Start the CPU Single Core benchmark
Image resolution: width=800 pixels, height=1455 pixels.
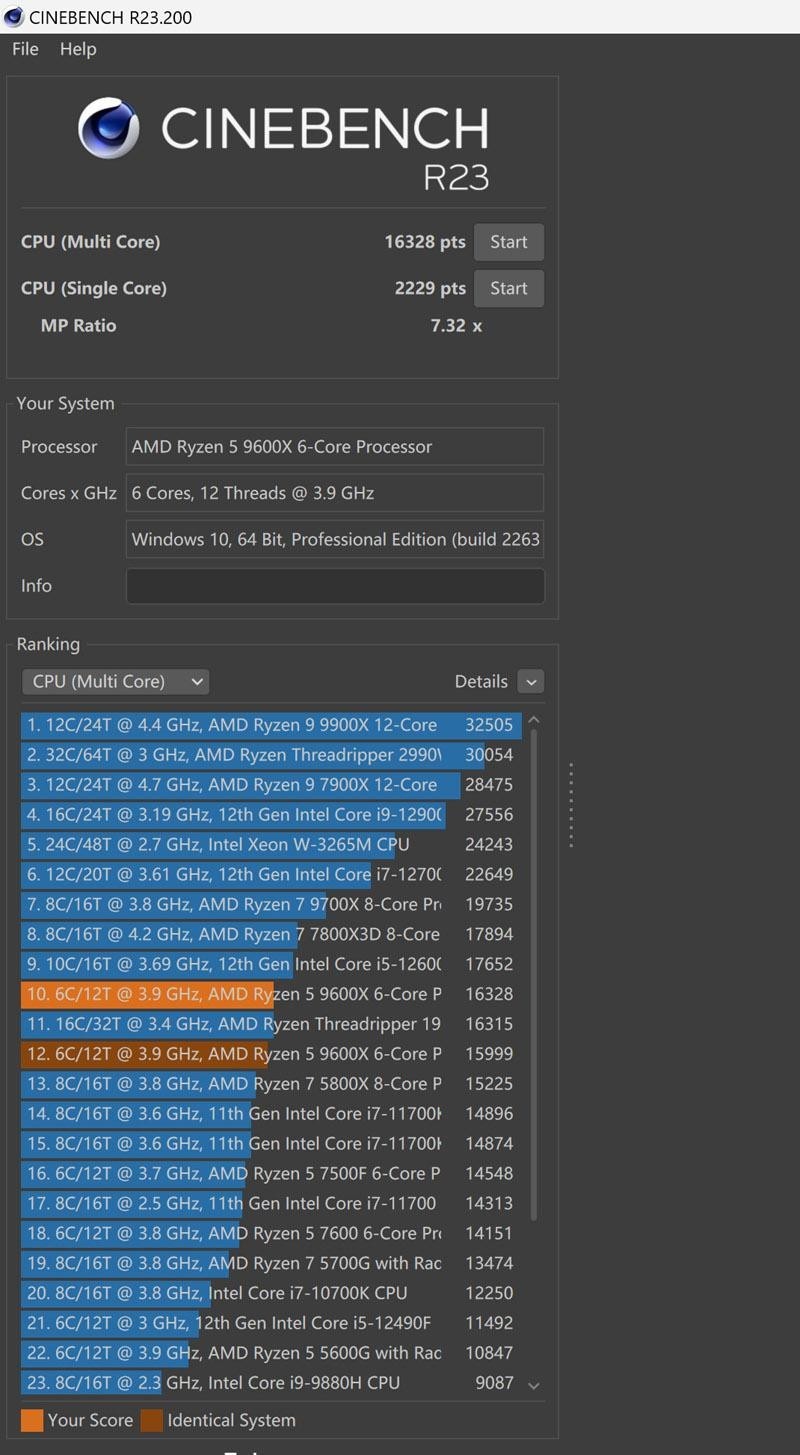pyautogui.click(x=508, y=288)
